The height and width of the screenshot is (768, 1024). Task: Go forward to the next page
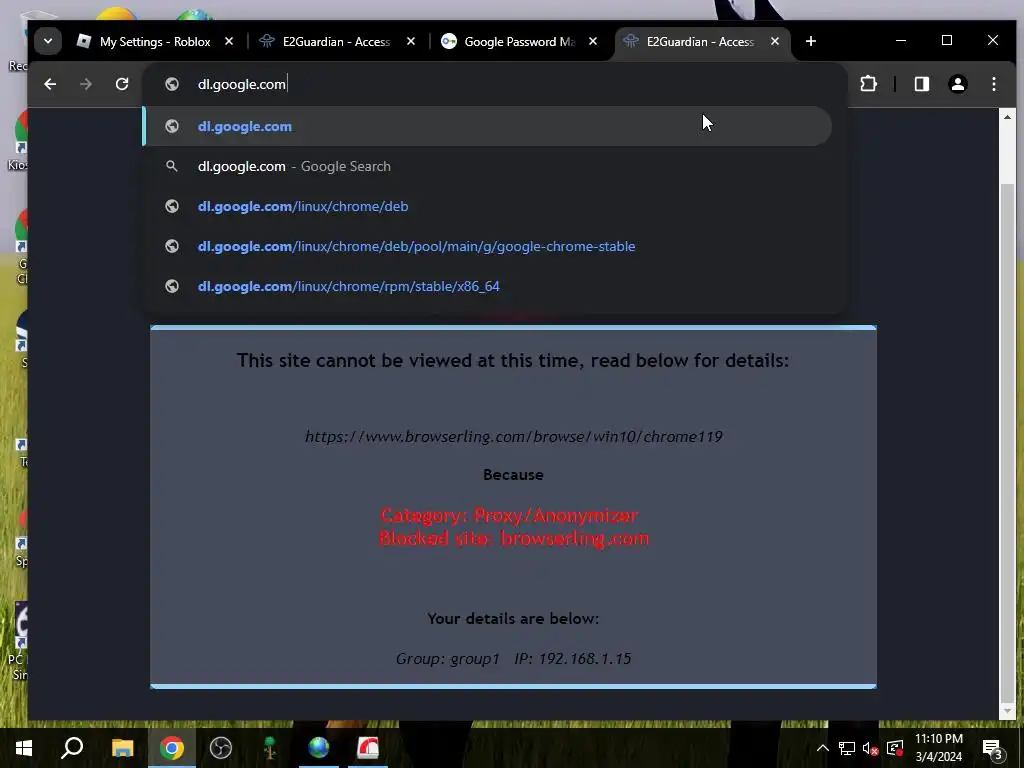coord(86,84)
